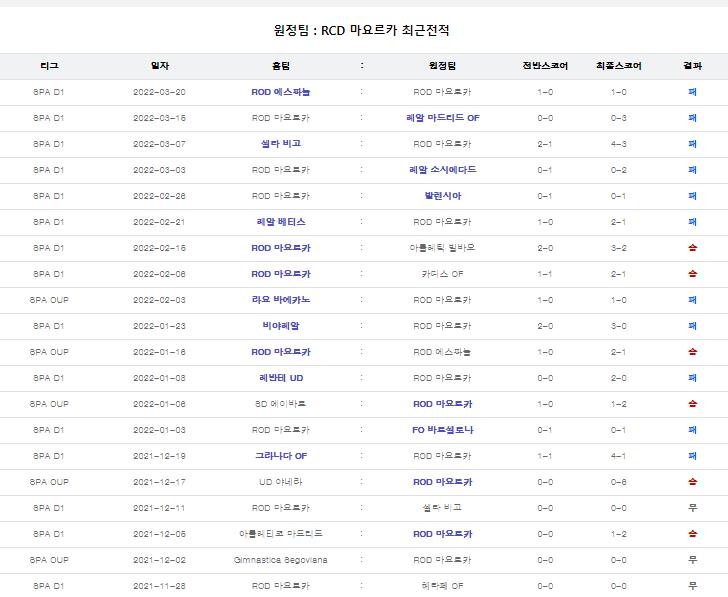Click the half-time score 1-1 in the 카디스 CF row

pos(545,274)
